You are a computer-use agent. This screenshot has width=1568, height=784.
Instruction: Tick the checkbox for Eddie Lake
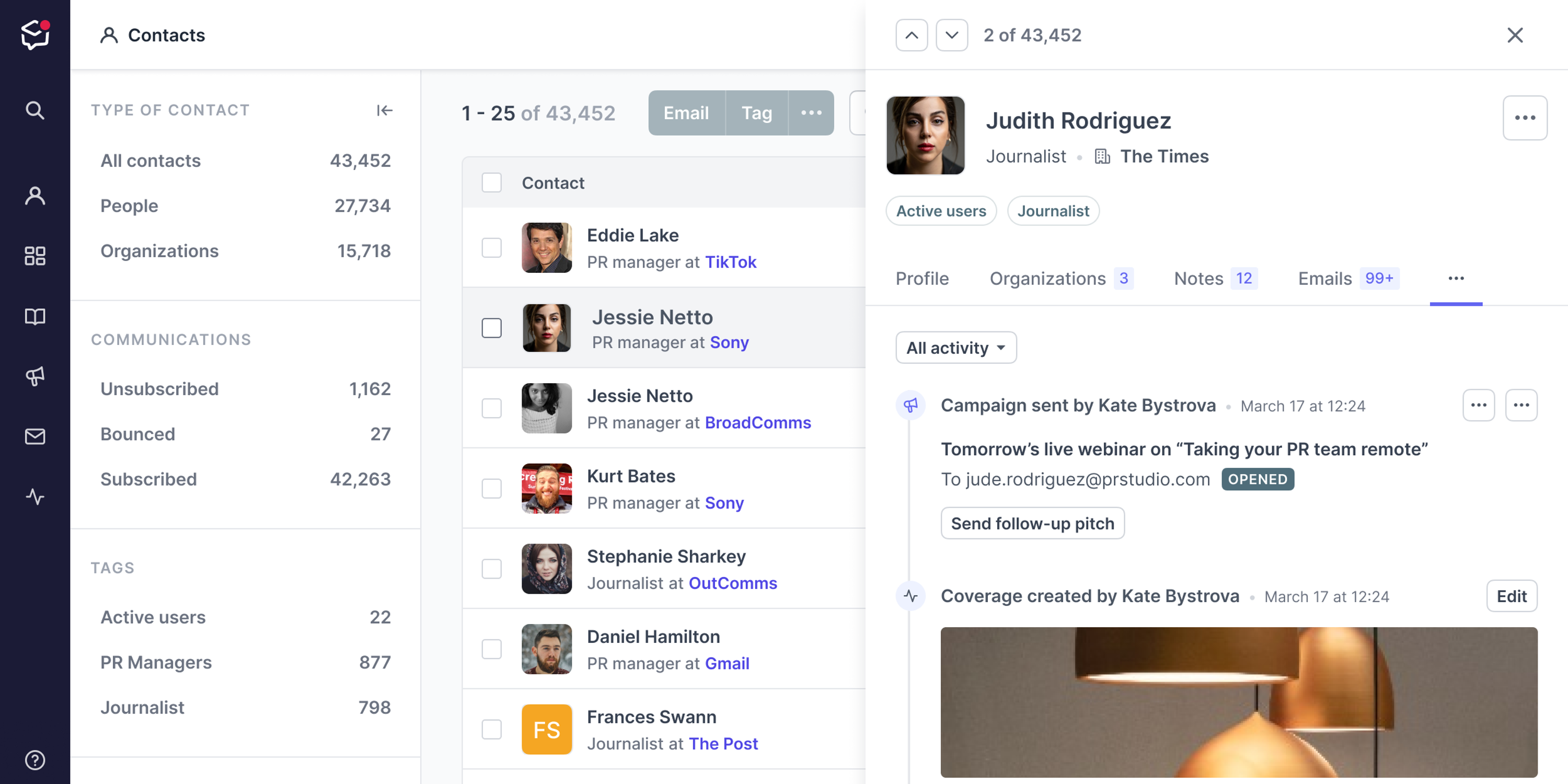coord(491,248)
